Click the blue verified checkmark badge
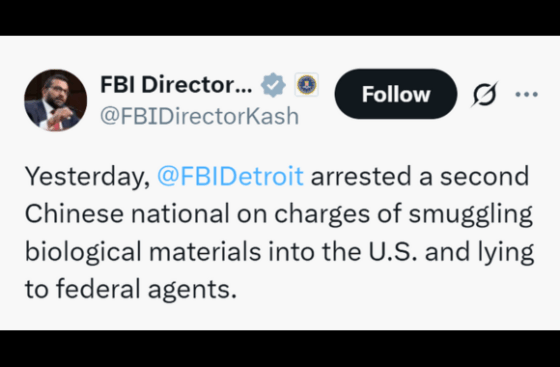This screenshot has width=560, height=367. [273, 85]
